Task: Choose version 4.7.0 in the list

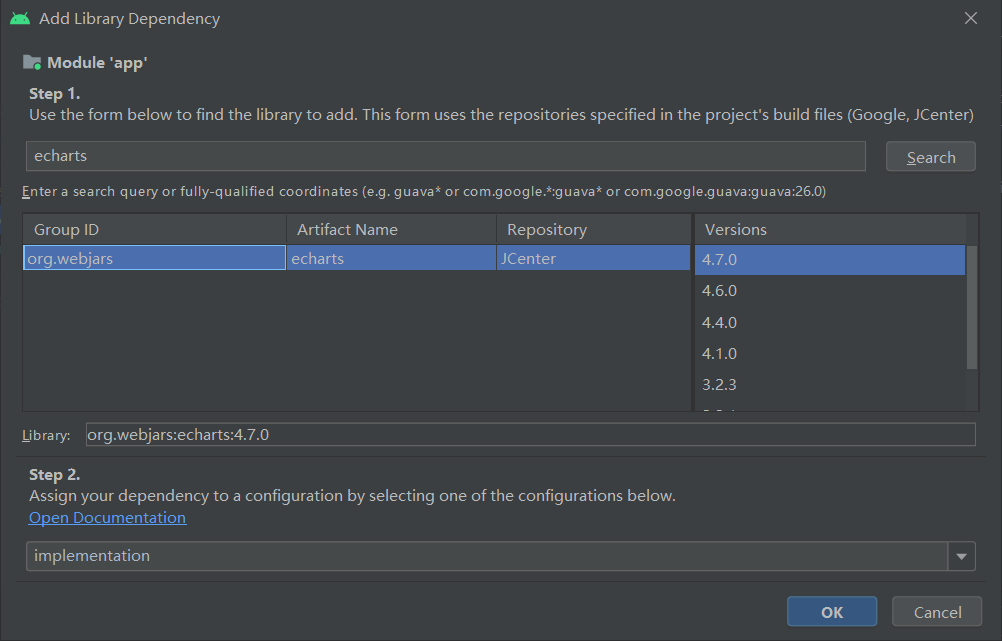Action: (x=829, y=259)
